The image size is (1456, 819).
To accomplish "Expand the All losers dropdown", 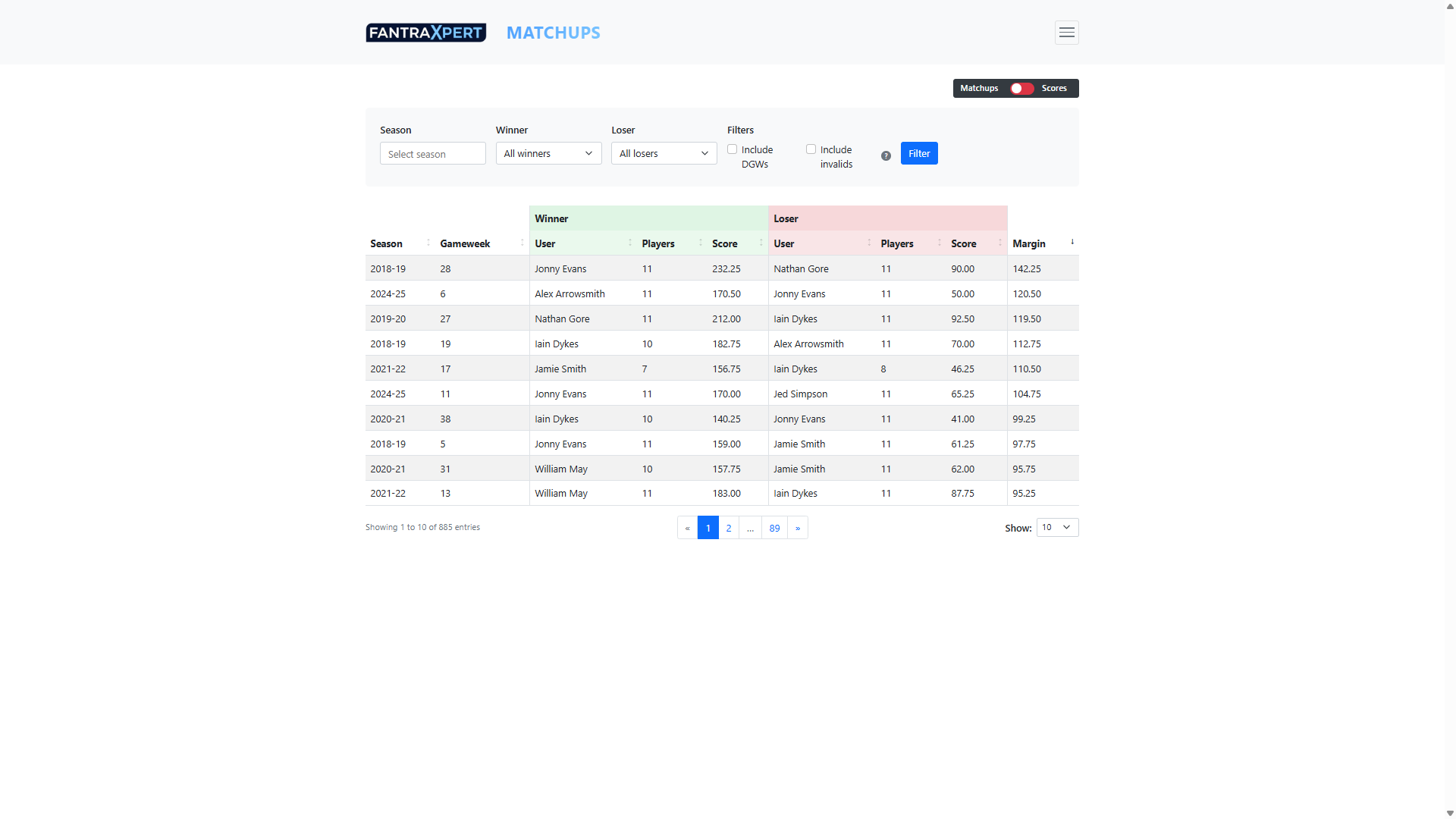I will pyautogui.click(x=664, y=153).
